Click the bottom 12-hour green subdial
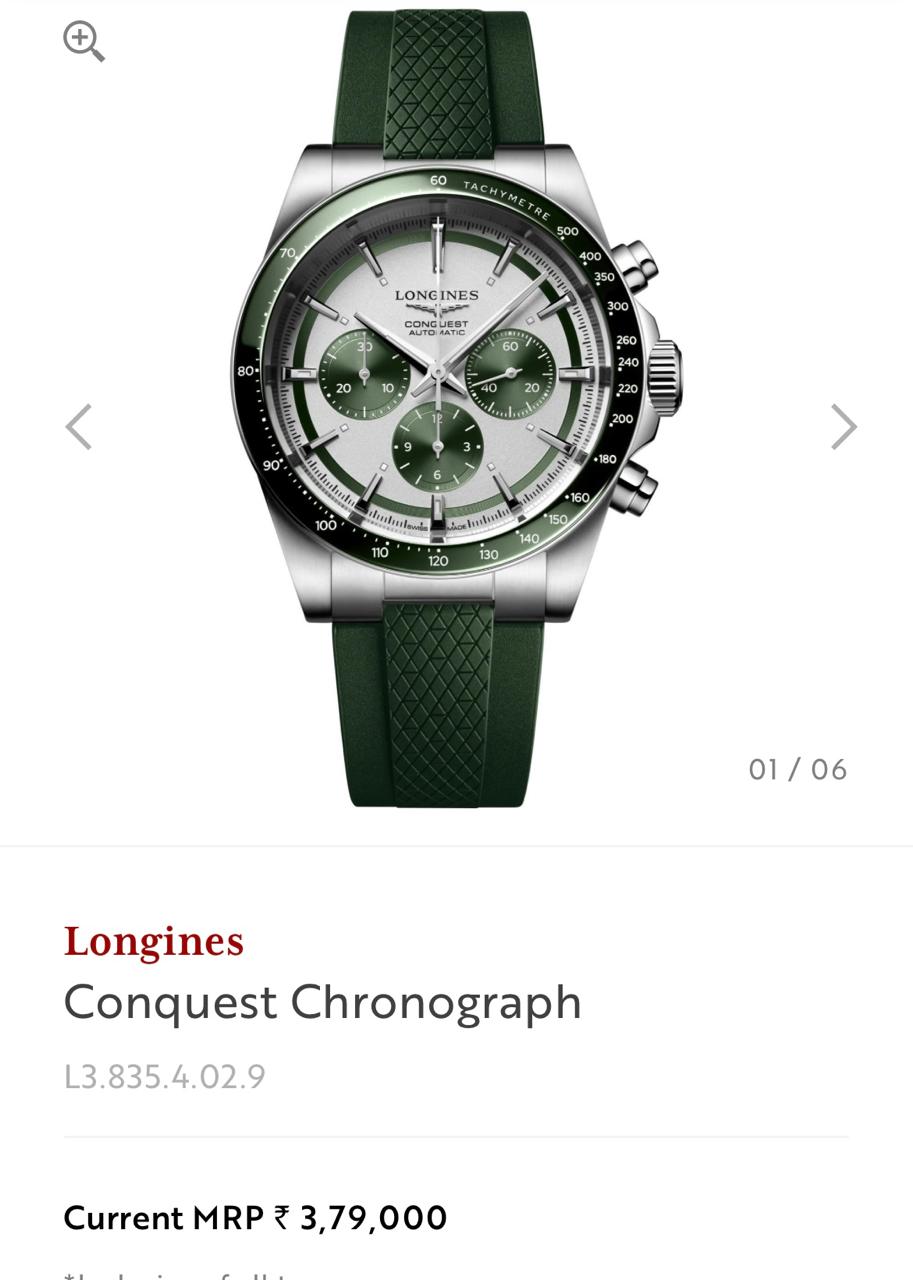 tap(437, 447)
